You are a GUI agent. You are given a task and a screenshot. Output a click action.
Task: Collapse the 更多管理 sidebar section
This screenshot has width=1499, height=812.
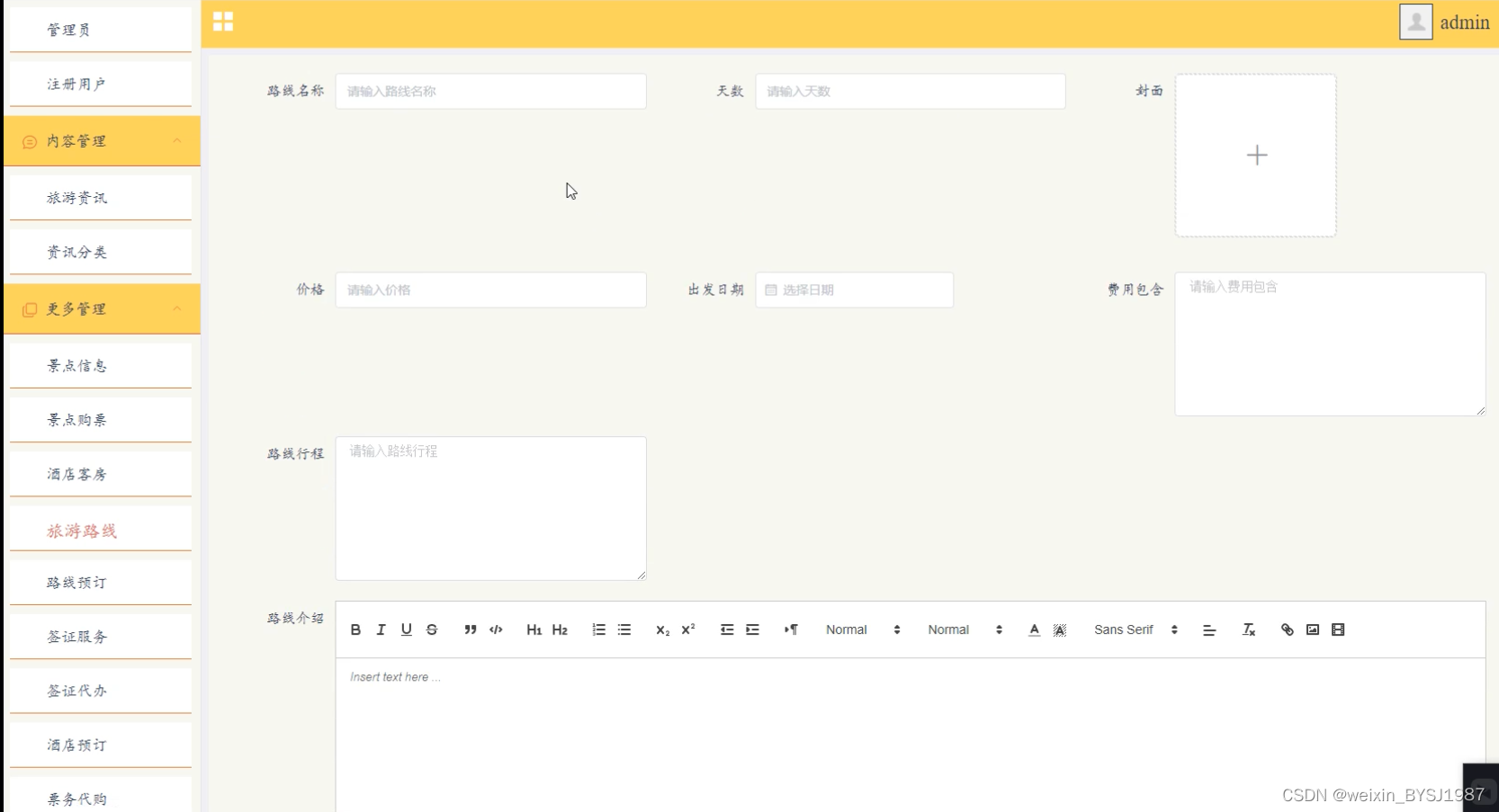[x=102, y=308]
